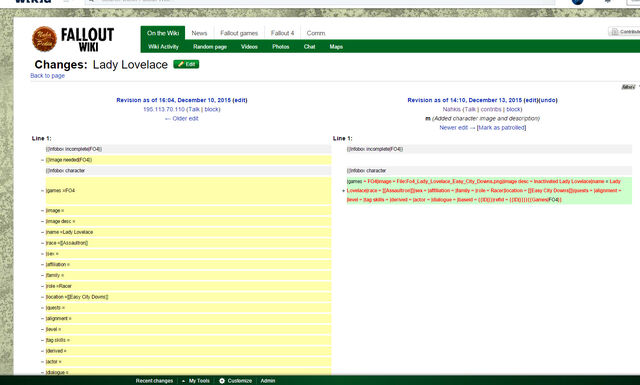Click block link for 195.113.70.110
The width and height of the screenshot is (640, 385).
coord(211,109)
